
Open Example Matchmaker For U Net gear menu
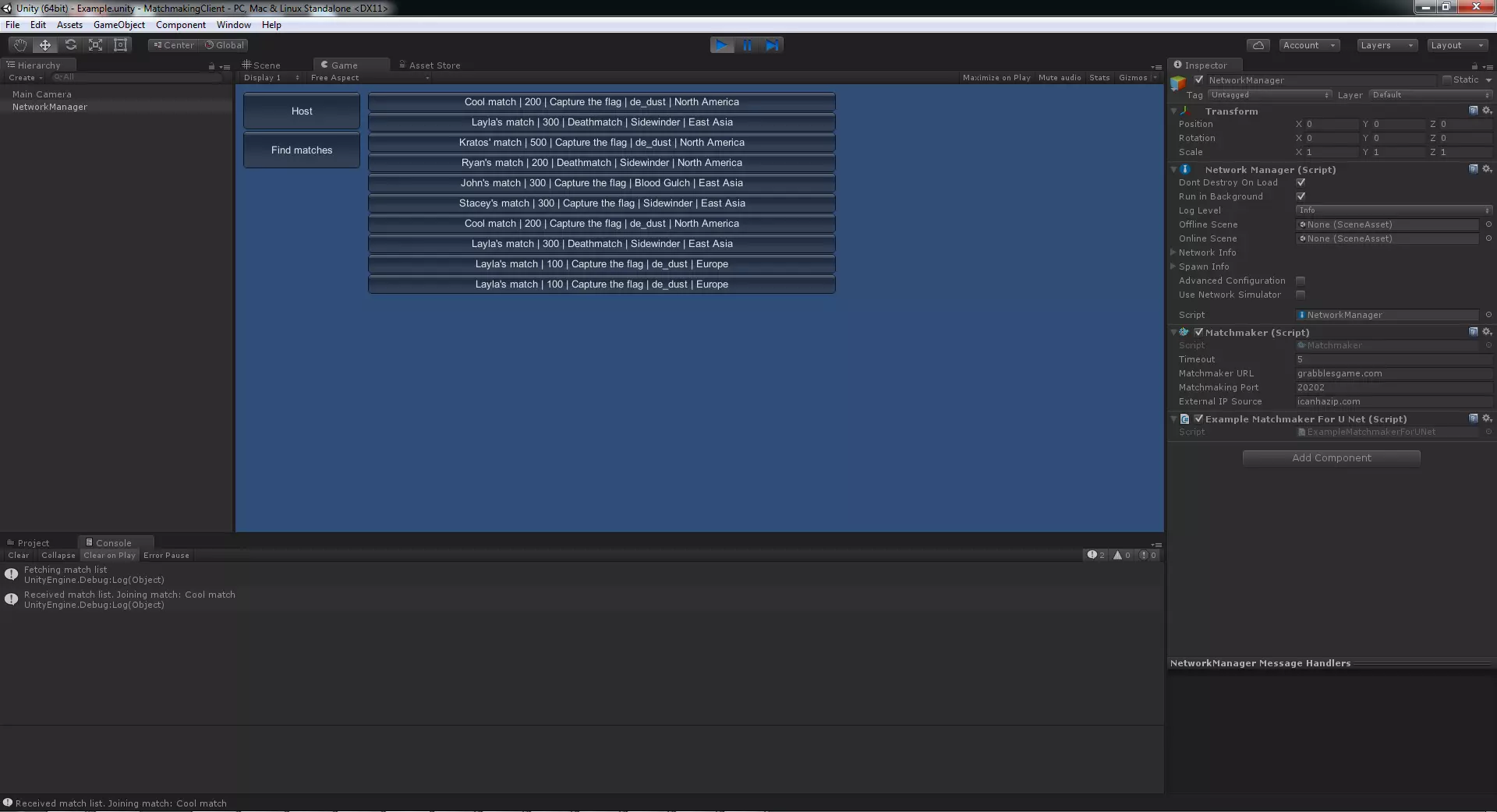pyautogui.click(x=1487, y=418)
